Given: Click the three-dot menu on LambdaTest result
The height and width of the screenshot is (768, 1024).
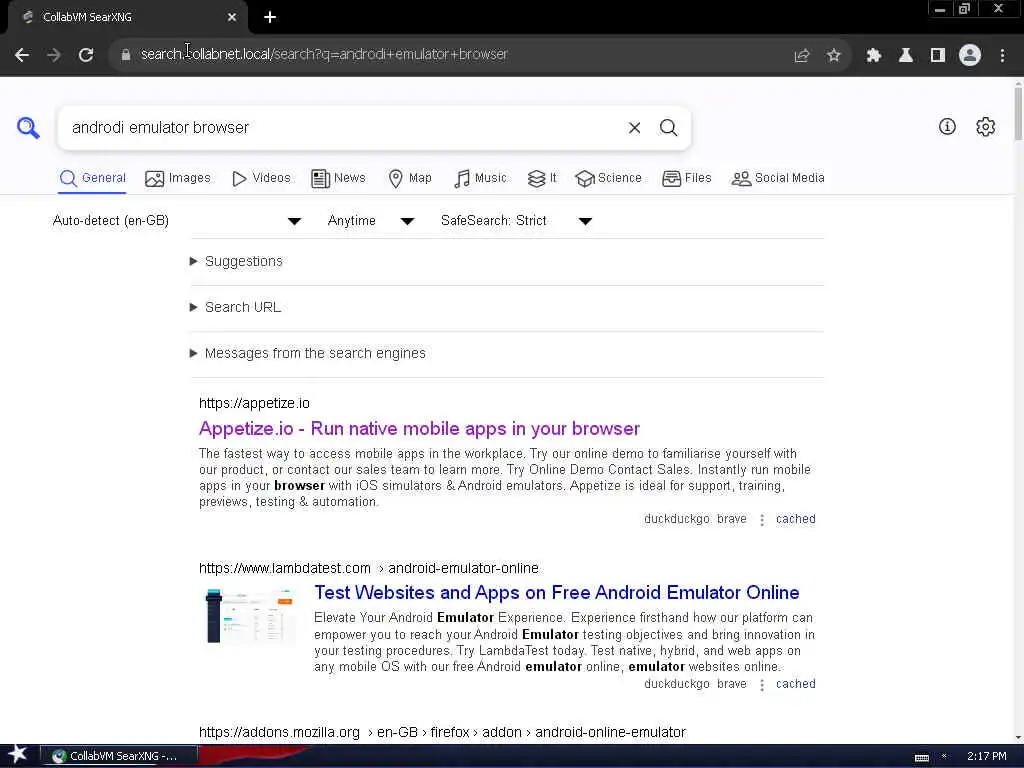Looking at the screenshot, I should (761, 684).
